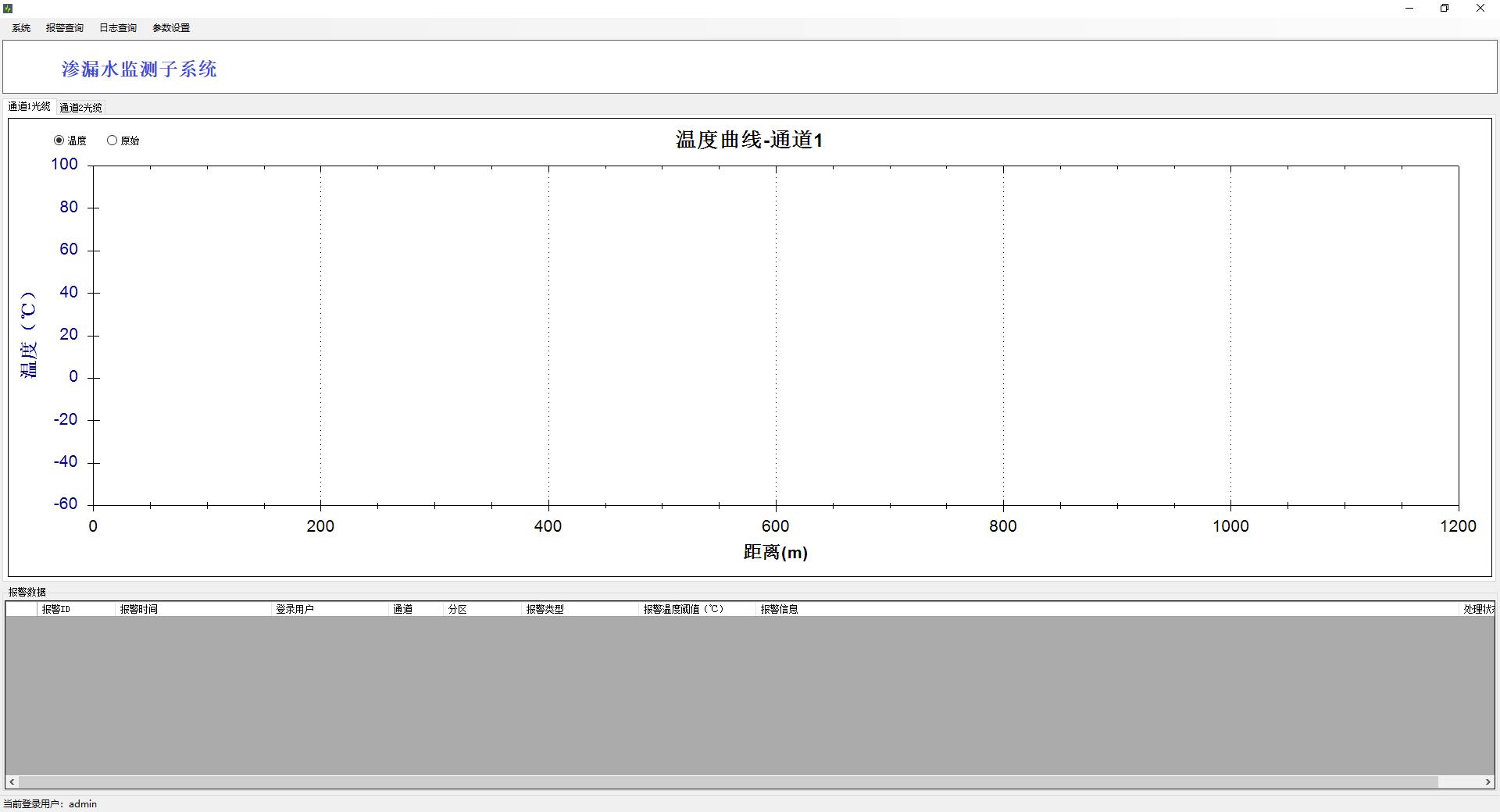Switch to the 通道1光缆 tab
1500x812 pixels.
[29, 107]
